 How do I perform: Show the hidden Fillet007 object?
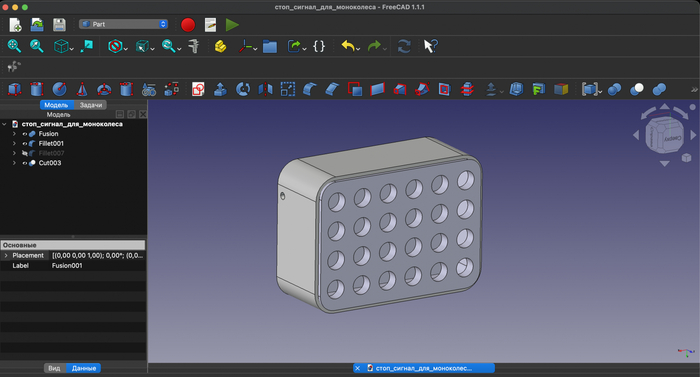[x=25, y=153]
